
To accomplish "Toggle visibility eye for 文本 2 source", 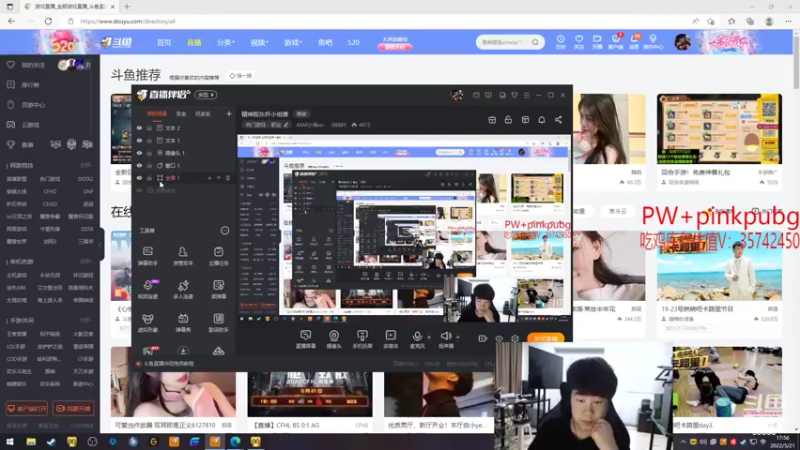I will pos(139,128).
